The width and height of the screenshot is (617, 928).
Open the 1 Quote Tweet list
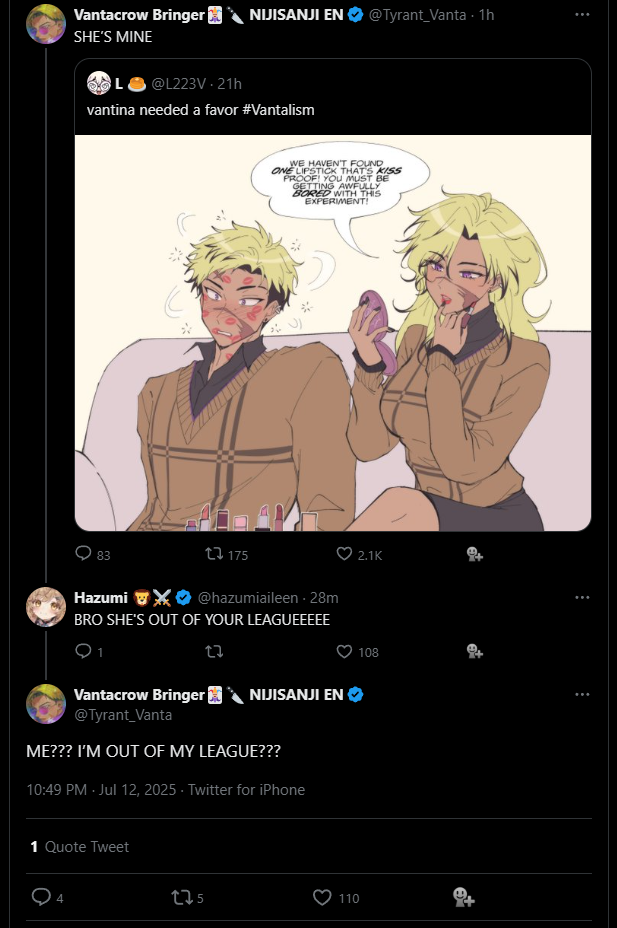pos(80,846)
